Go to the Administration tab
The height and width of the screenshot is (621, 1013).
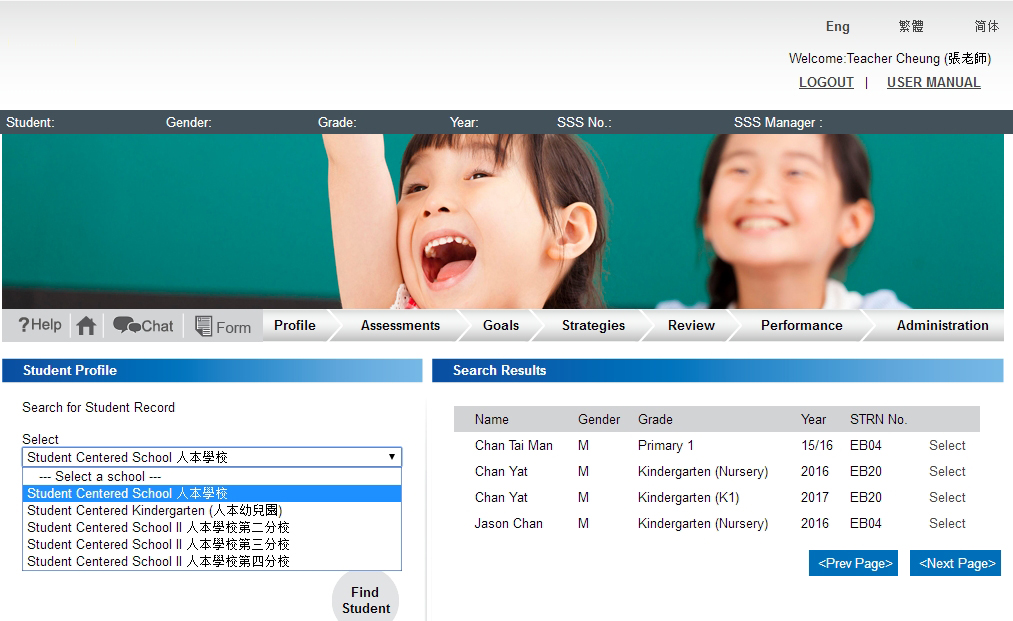(942, 325)
